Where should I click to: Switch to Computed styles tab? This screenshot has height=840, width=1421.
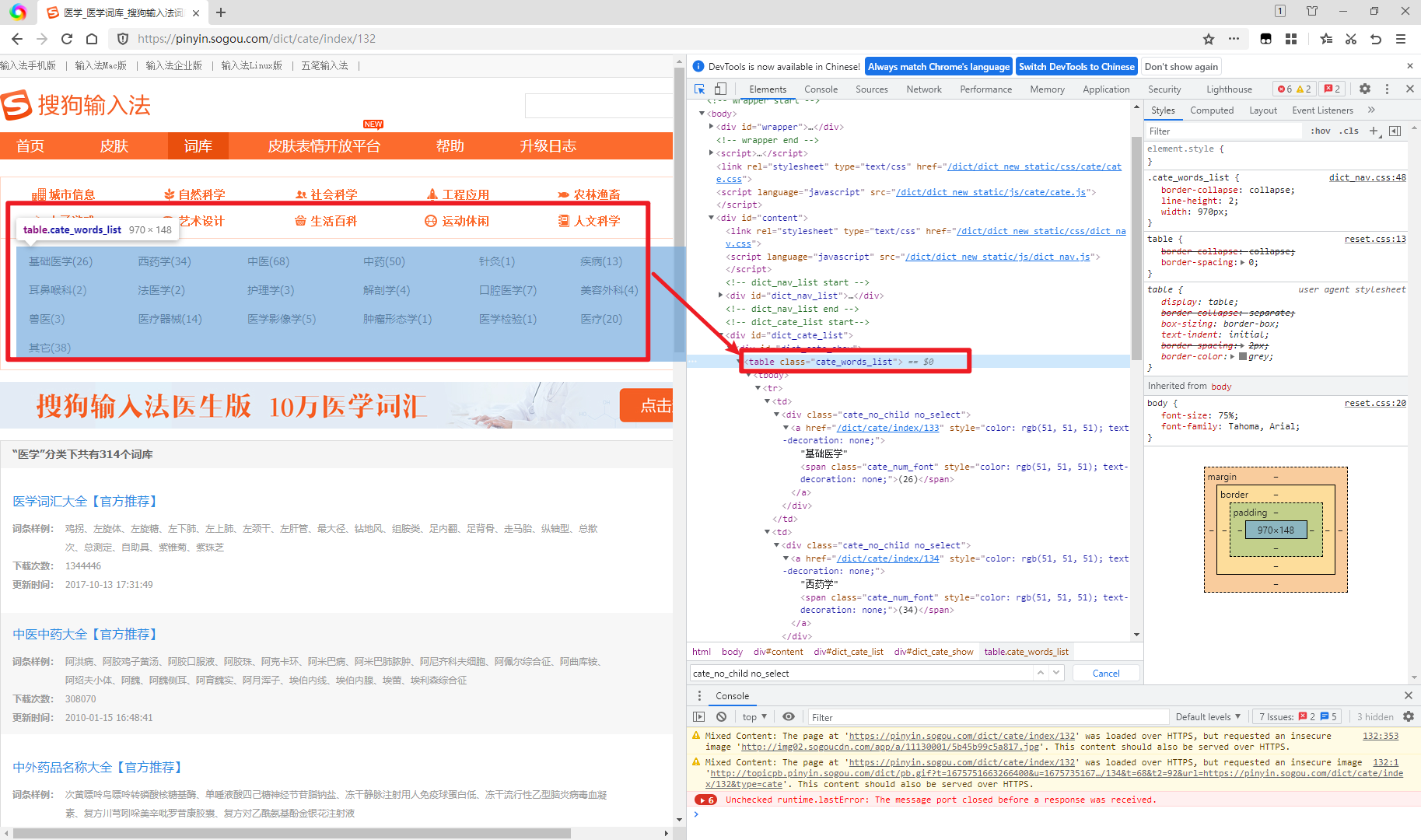coord(1212,110)
